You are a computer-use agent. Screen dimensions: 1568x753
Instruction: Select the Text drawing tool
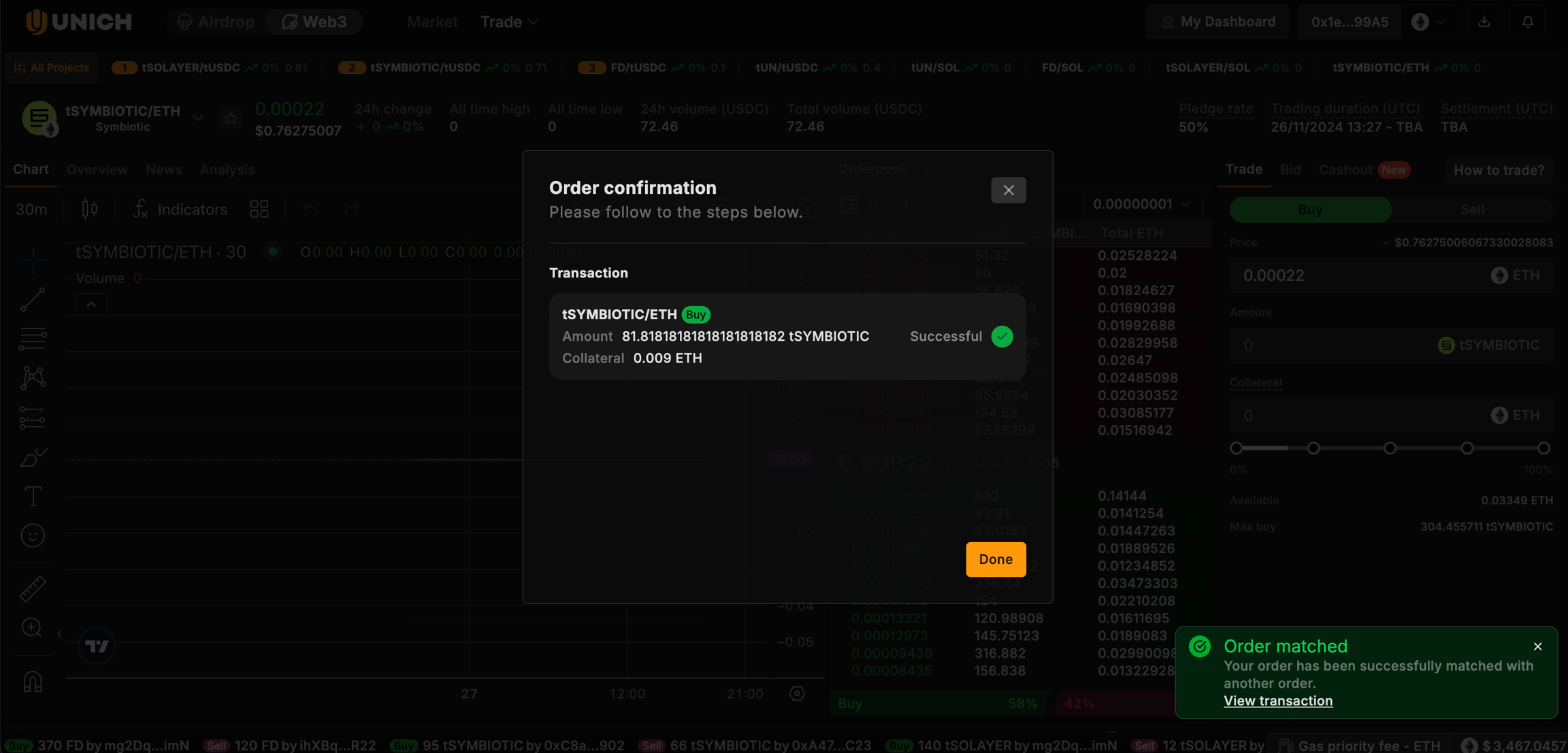click(x=33, y=497)
